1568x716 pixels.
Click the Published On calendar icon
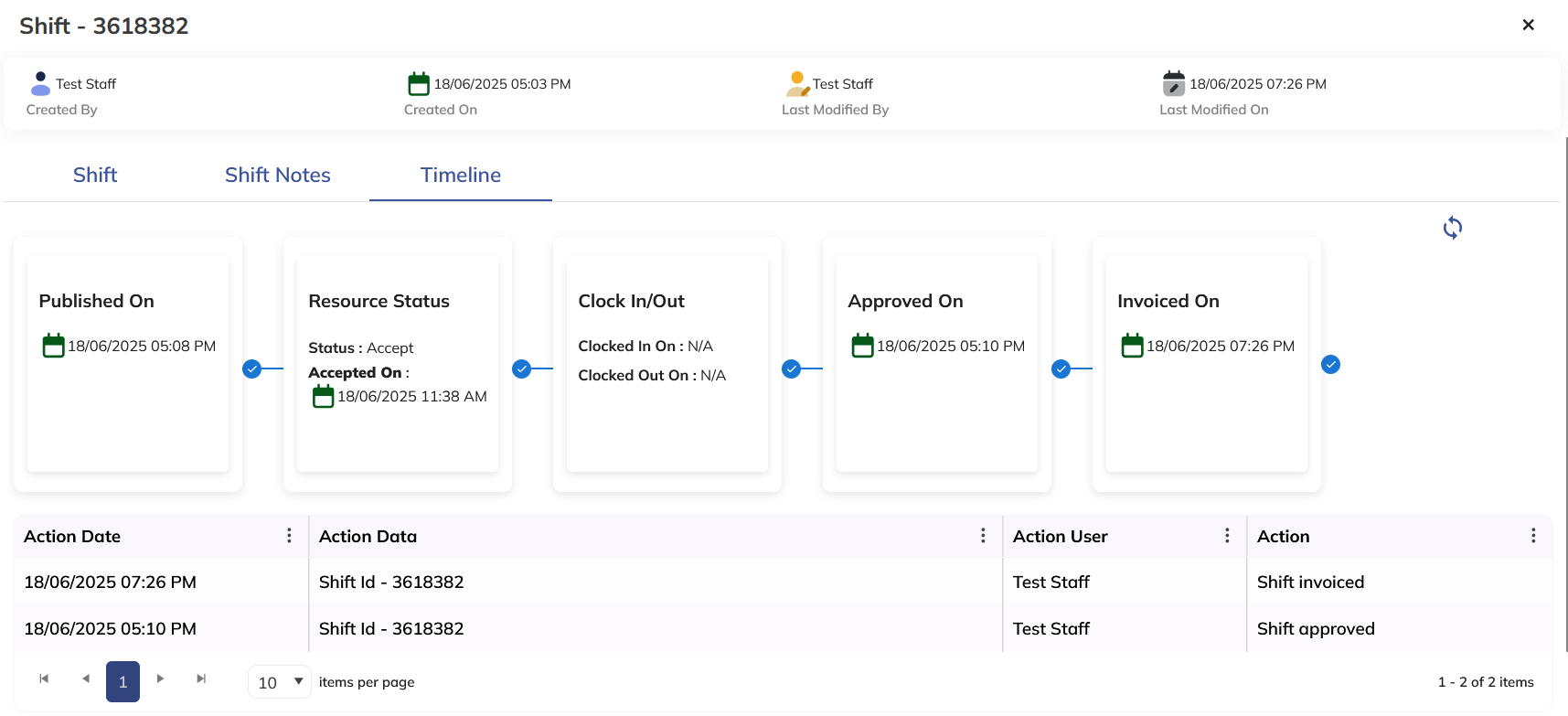(x=54, y=346)
